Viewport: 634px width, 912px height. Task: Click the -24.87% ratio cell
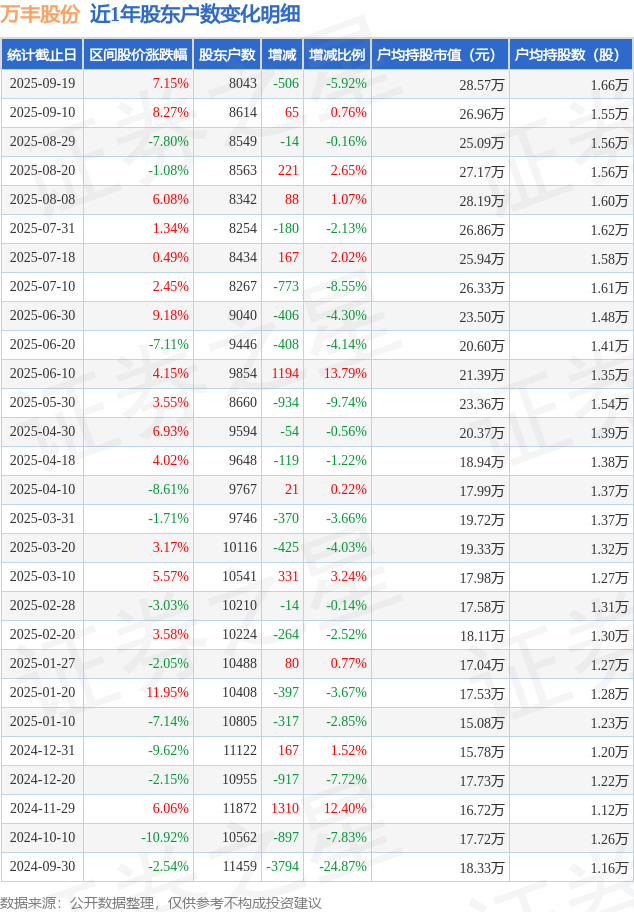click(x=342, y=867)
